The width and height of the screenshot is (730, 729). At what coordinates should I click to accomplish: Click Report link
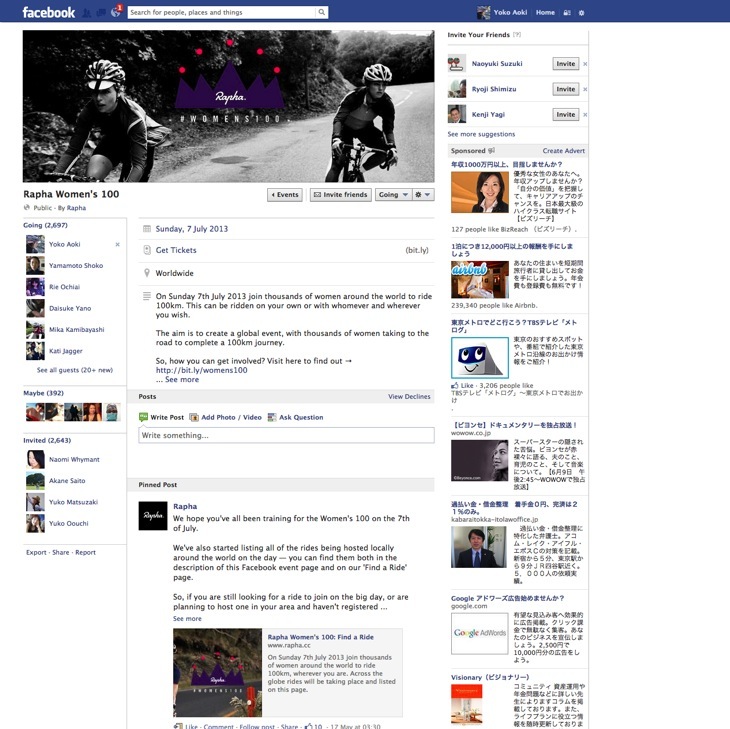pyautogui.click(x=85, y=553)
